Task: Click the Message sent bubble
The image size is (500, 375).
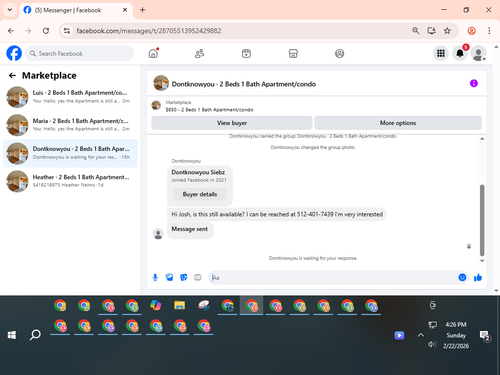Action: pos(190,229)
